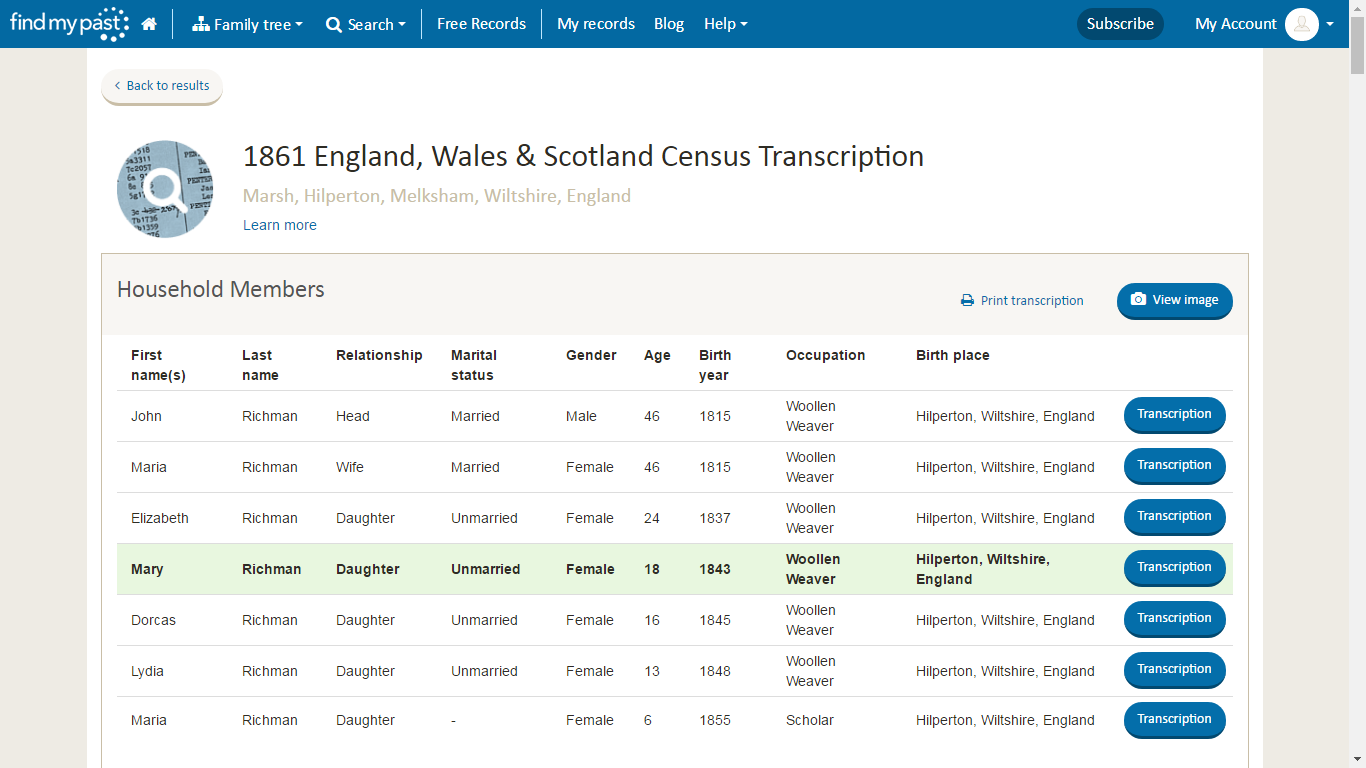Click the Search magnifying glass icon
Viewport: 1366px width, 768px height.
[x=334, y=25]
